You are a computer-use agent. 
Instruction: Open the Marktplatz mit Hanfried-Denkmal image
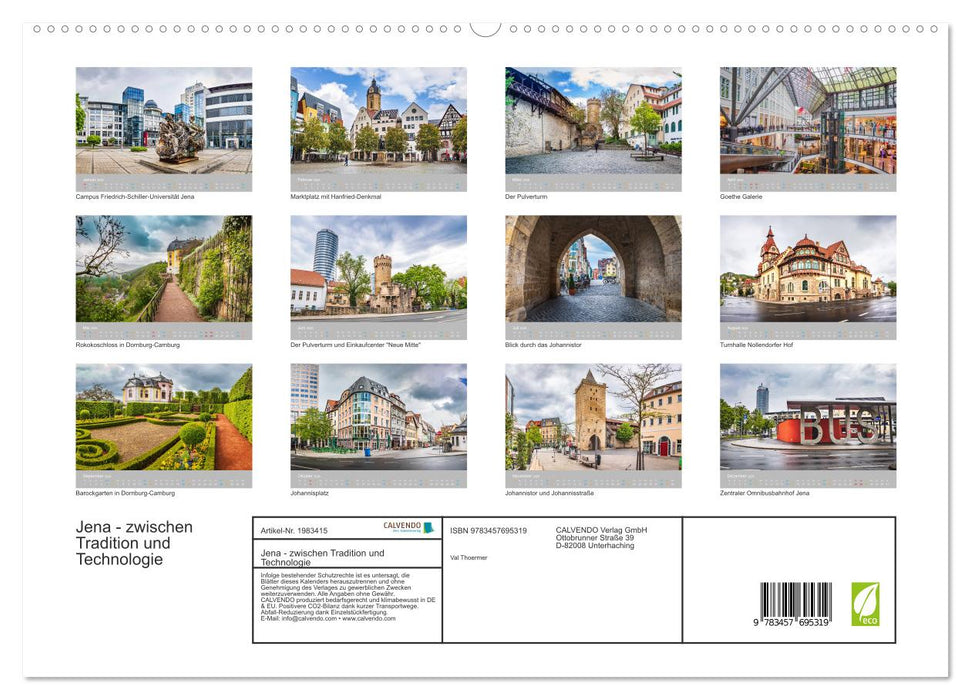378,128
